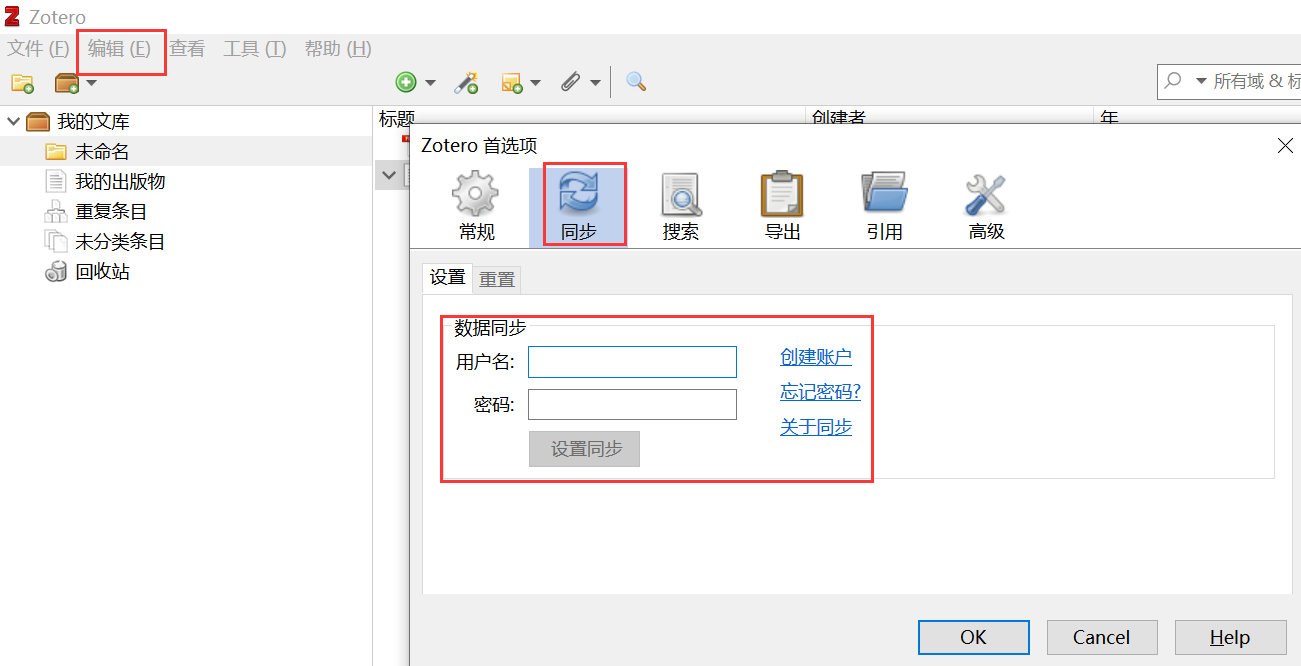The width and height of the screenshot is (1301, 666).
Task: Click OK in Zotero preferences
Action: pos(974,637)
